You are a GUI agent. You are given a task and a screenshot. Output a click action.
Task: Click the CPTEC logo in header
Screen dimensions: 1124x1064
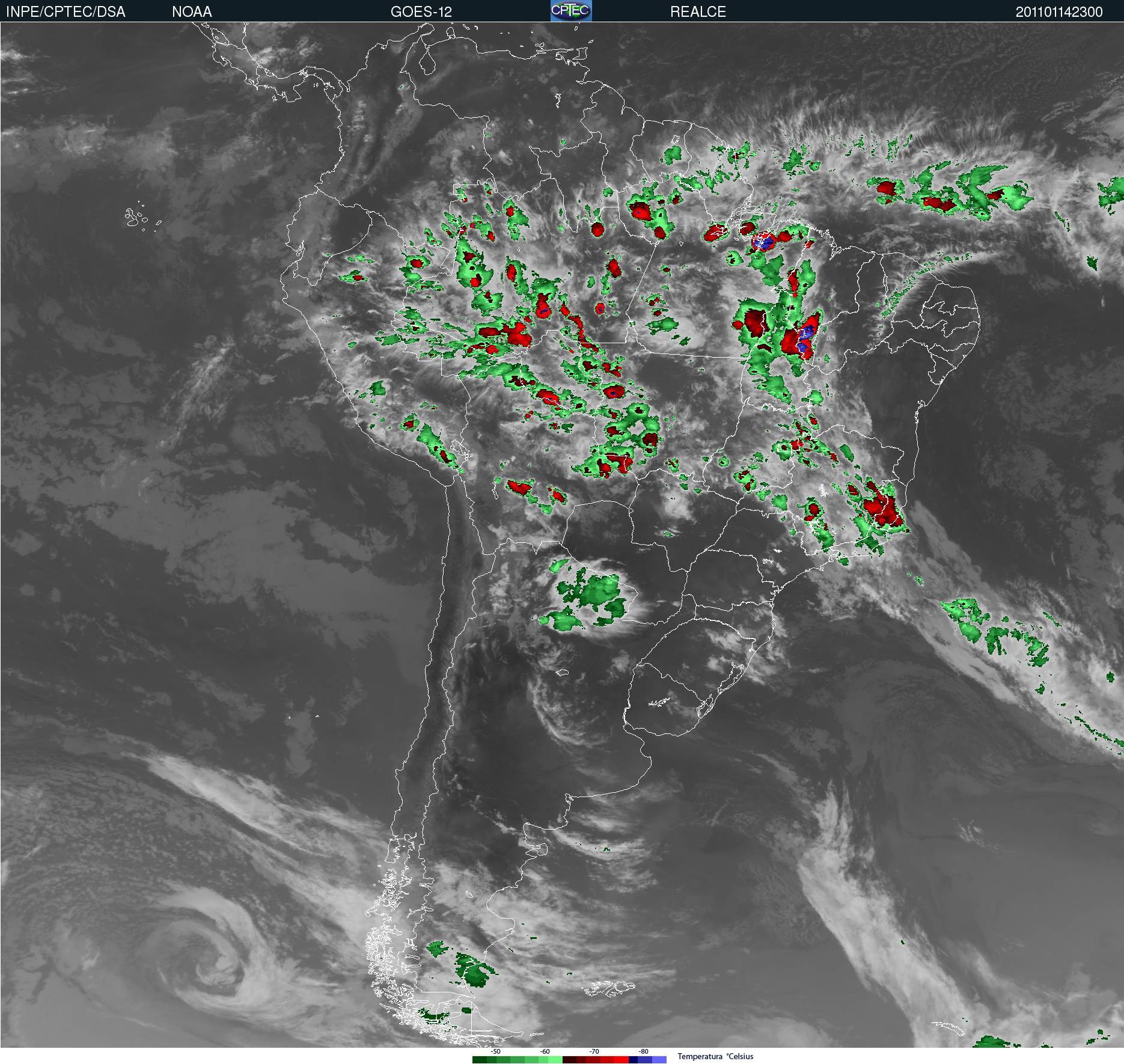(571, 11)
